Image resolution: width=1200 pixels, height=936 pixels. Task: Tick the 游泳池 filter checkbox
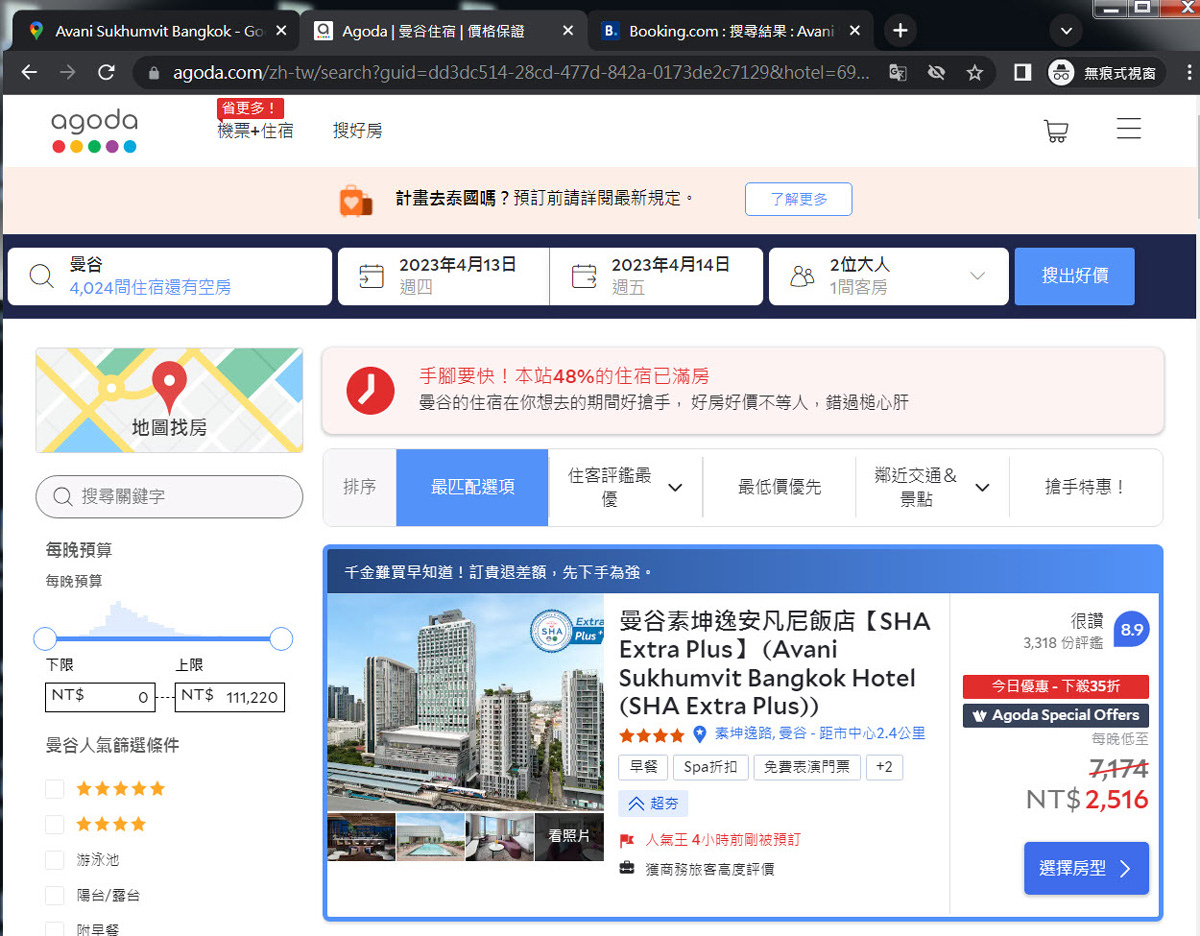point(54,860)
